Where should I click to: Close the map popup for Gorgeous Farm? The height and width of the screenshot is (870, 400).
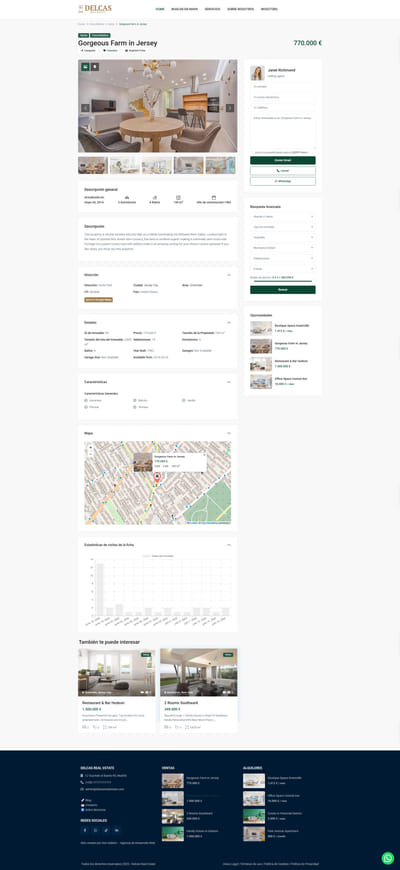[x=204, y=455]
